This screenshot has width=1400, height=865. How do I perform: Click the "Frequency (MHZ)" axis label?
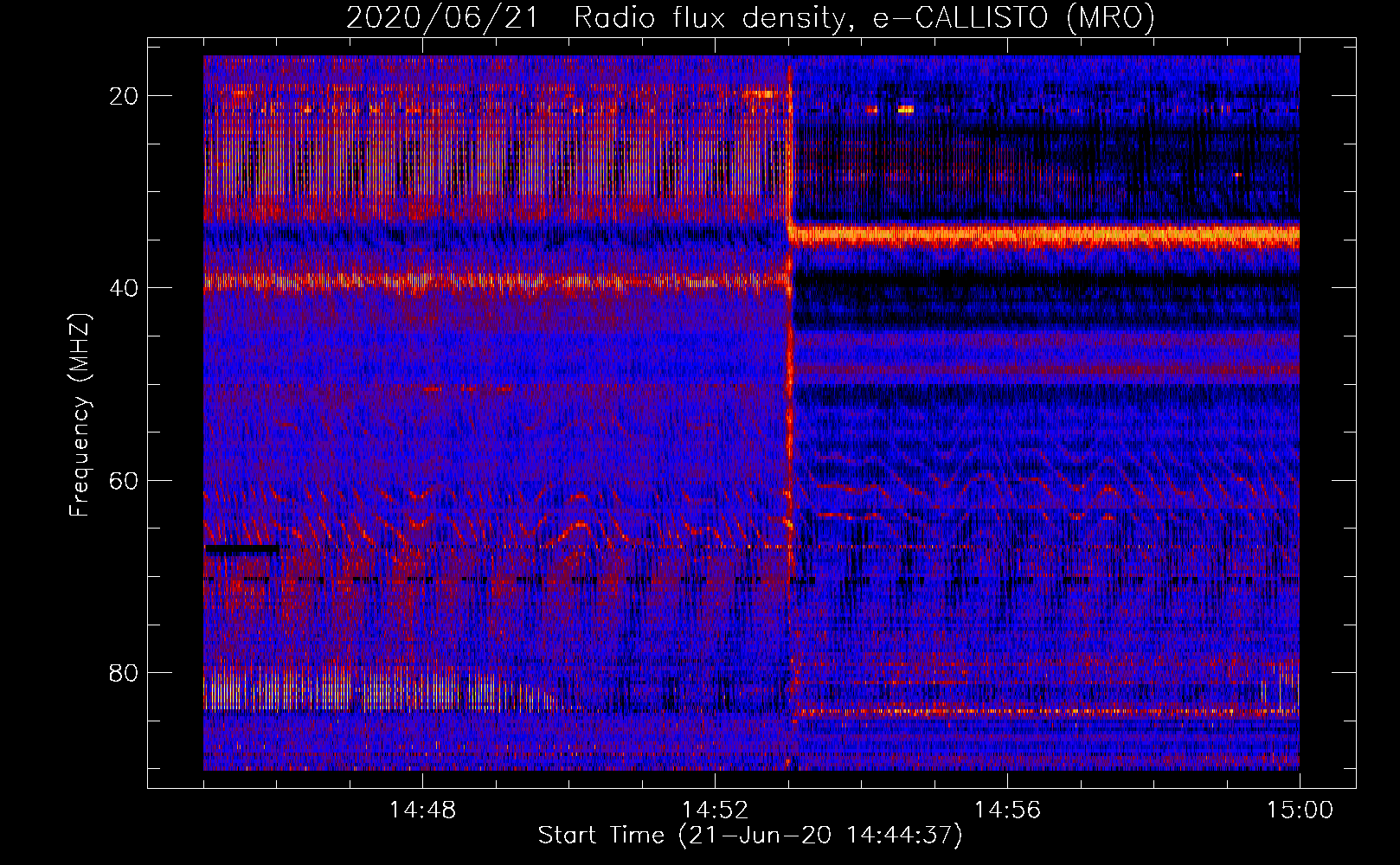point(80,415)
